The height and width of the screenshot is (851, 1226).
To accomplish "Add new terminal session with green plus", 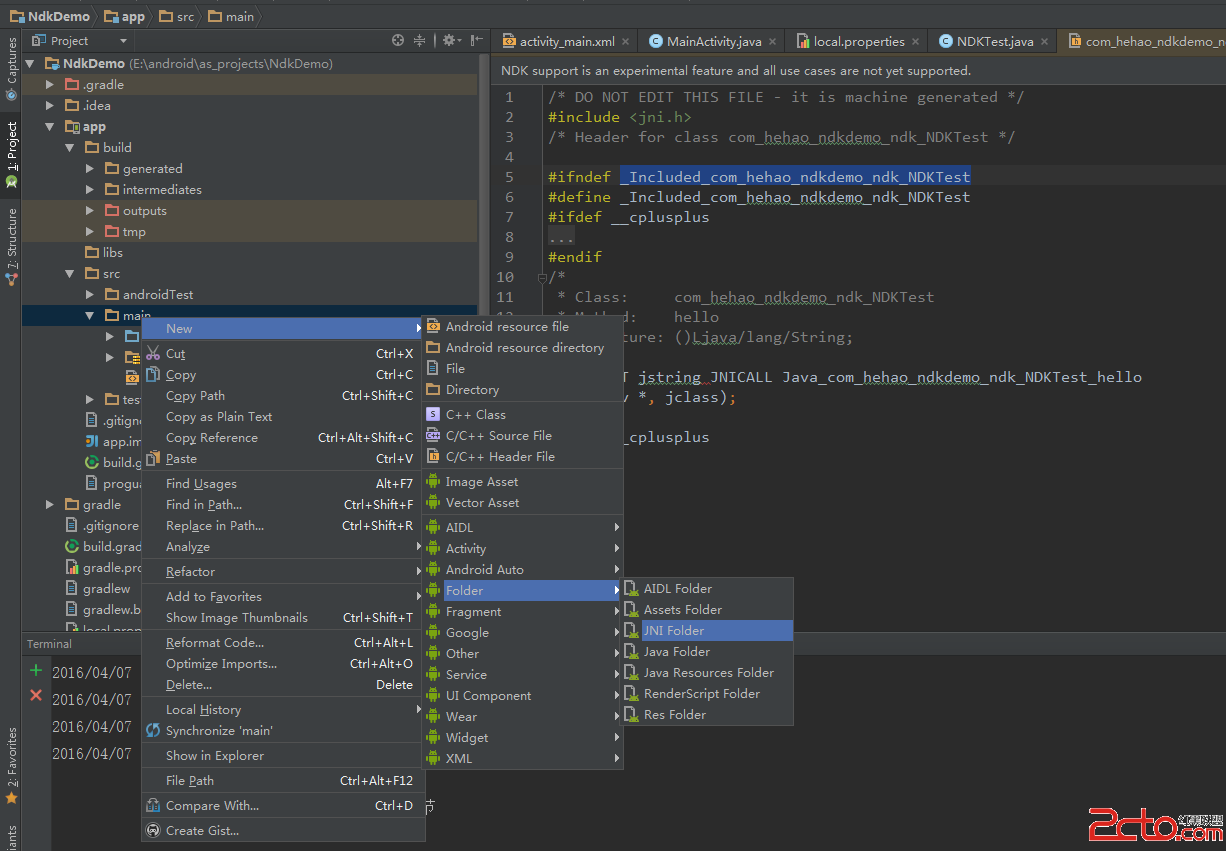I will (x=36, y=670).
